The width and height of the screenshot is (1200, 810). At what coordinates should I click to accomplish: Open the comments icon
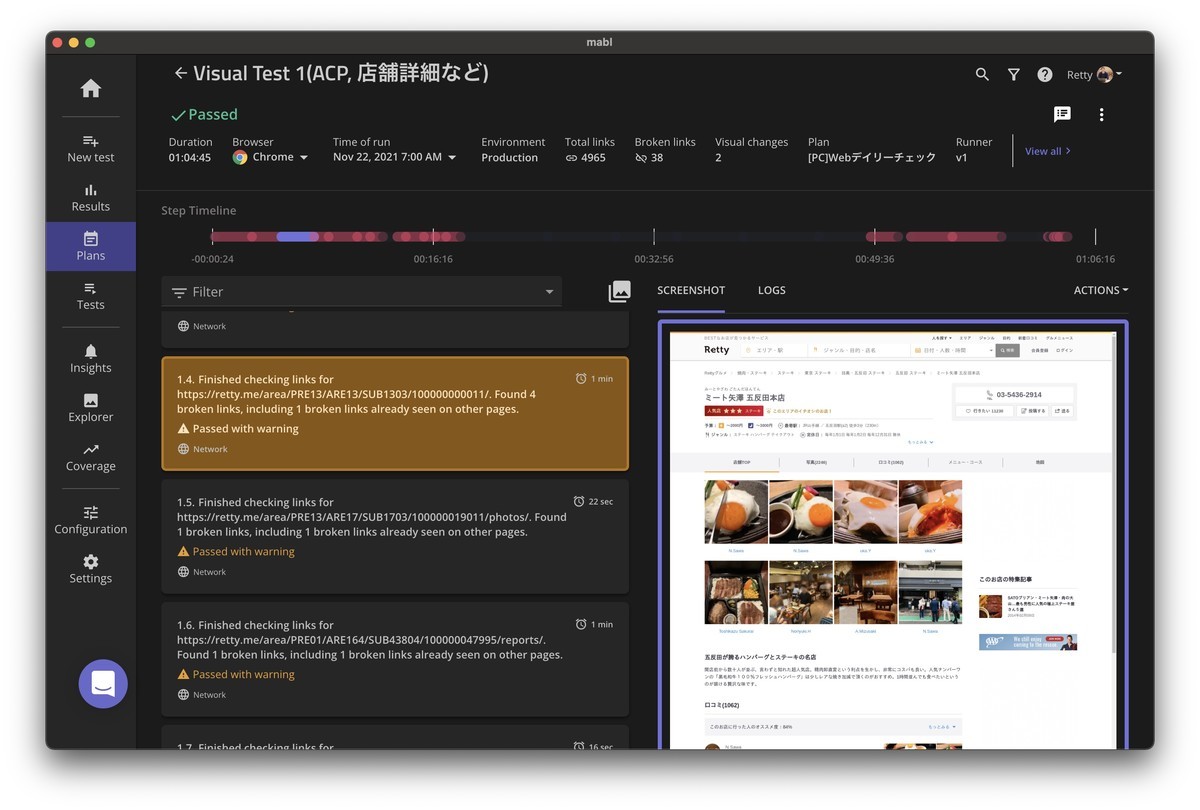[1062, 114]
